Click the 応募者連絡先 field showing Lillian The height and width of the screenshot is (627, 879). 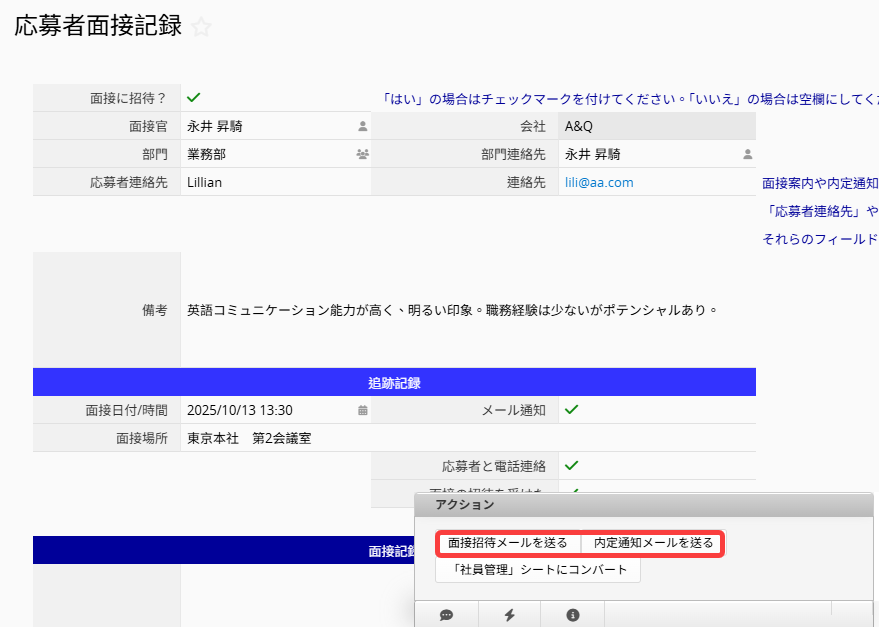point(275,183)
